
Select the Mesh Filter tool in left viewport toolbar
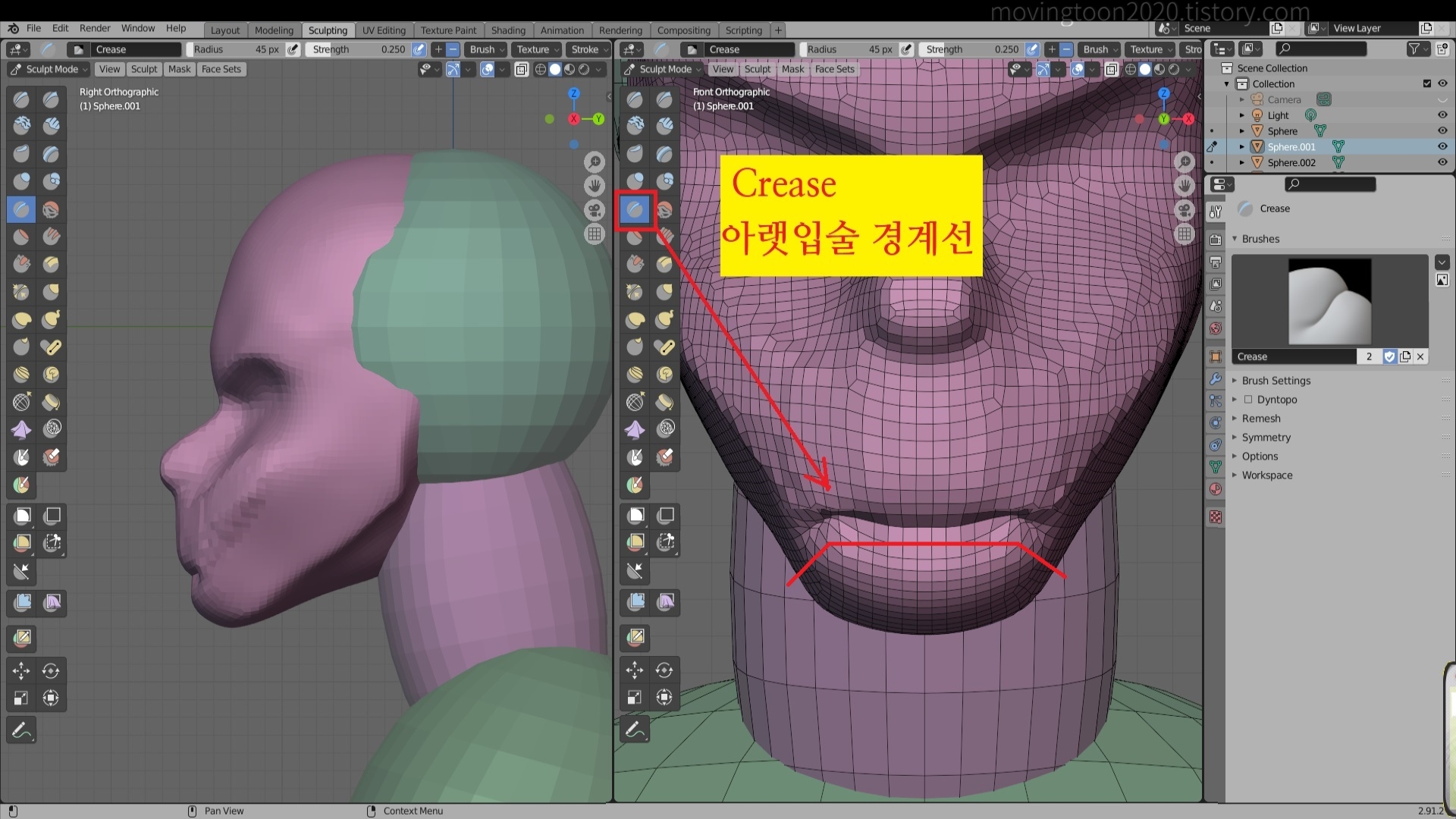point(21,603)
